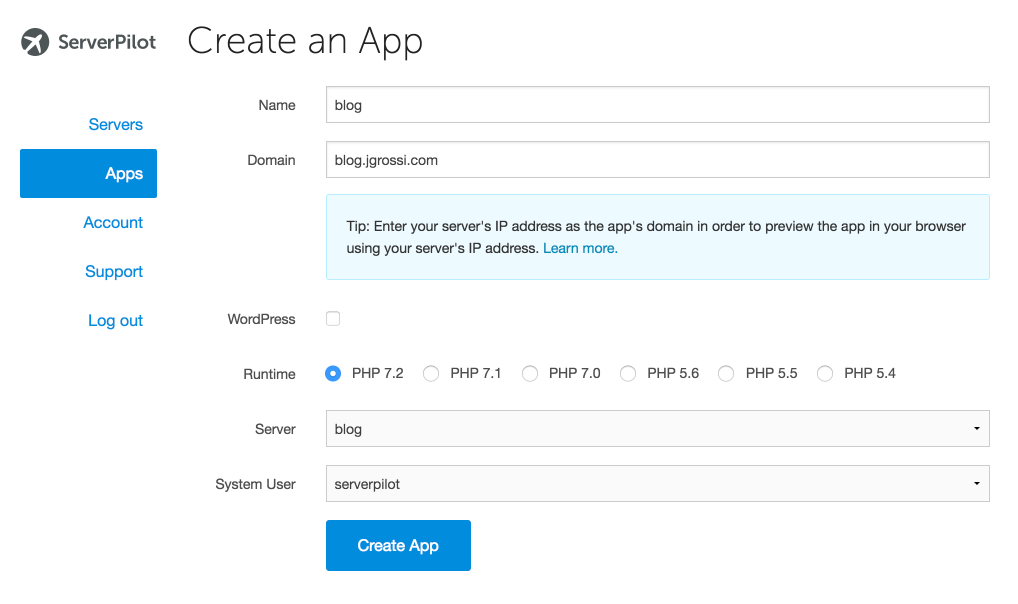
Task: Click the WordPress field label
Action: [x=261, y=319]
